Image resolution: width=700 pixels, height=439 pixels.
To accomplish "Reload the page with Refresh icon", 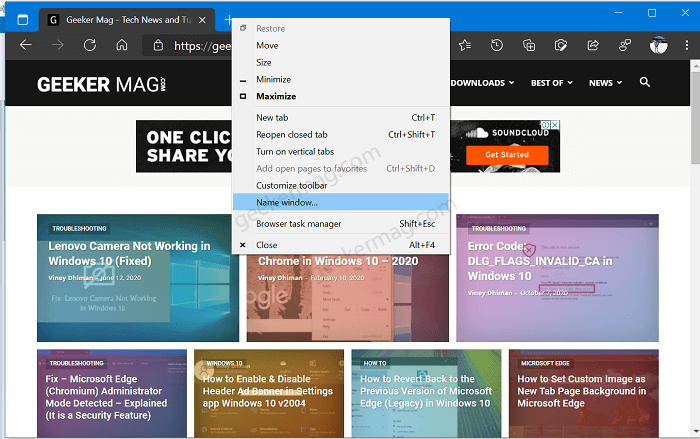I will pyautogui.click(x=90, y=45).
